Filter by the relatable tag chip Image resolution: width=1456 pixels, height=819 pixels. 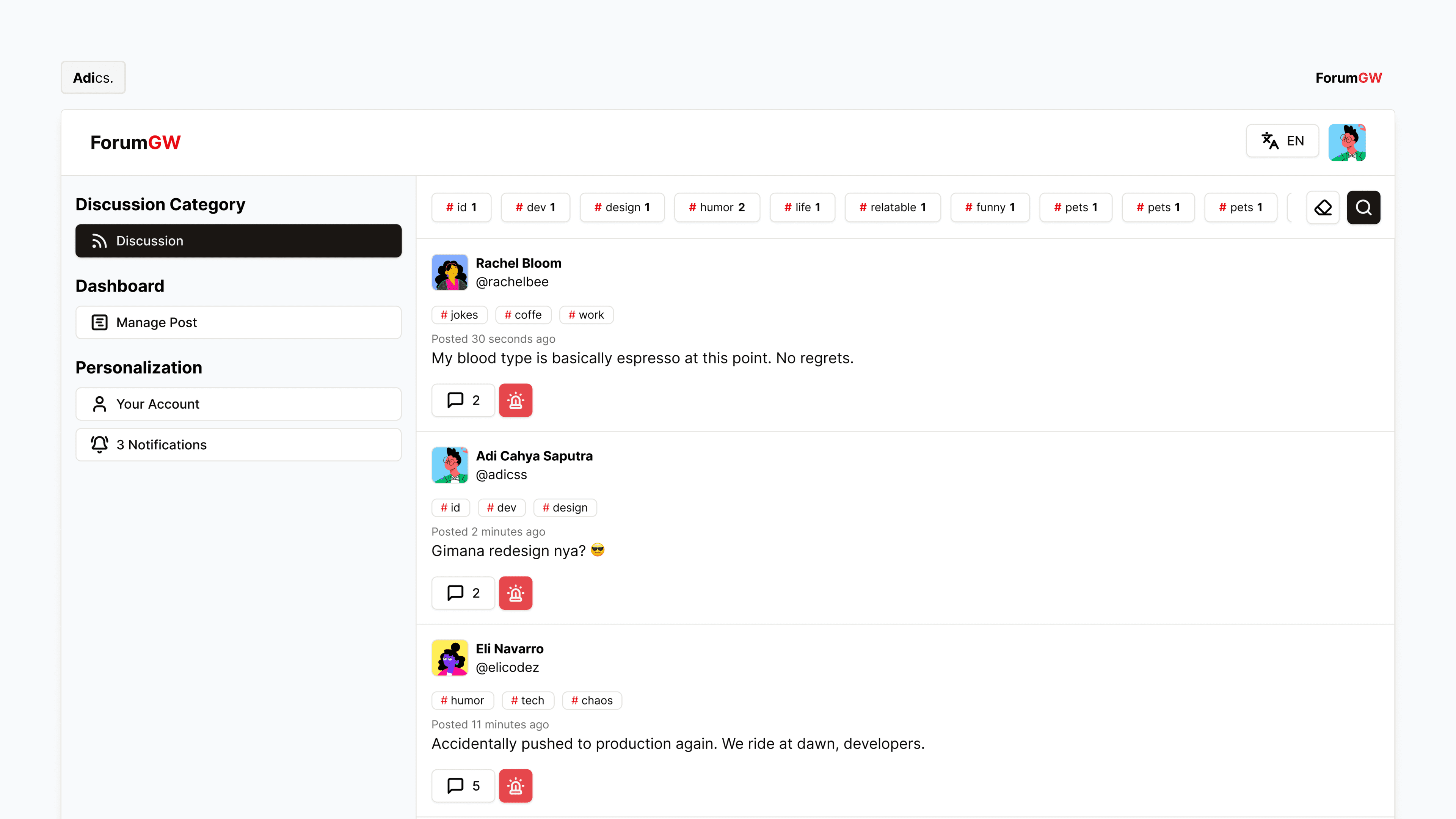pos(893,207)
